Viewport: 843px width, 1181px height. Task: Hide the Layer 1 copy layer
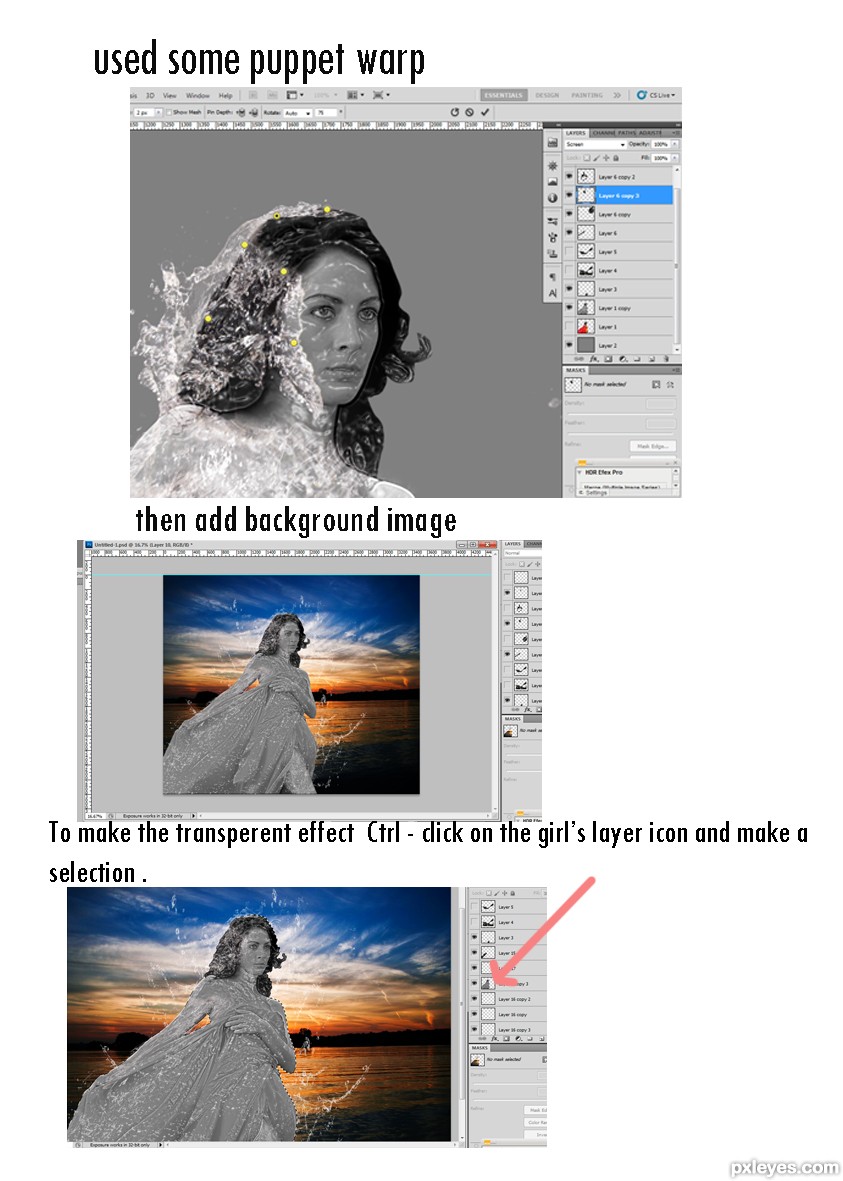pyautogui.click(x=570, y=308)
